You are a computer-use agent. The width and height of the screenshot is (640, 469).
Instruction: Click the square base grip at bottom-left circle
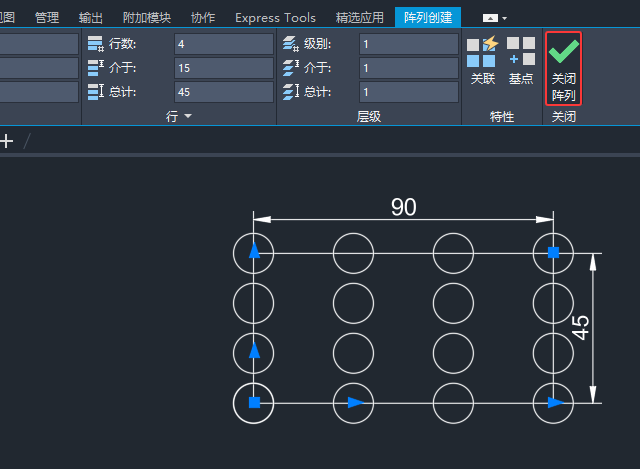pos(254,403)
